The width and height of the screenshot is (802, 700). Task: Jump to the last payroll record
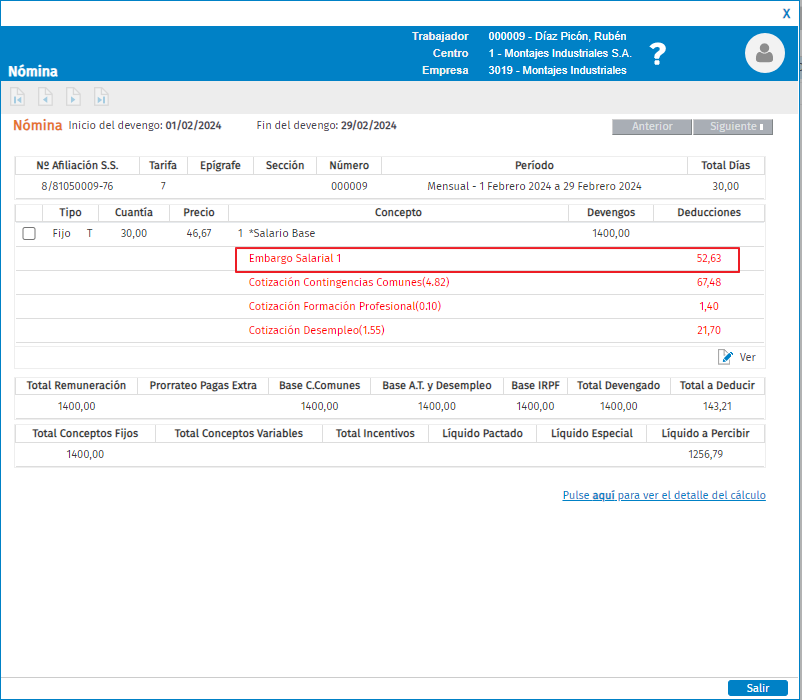pos(101,97)
